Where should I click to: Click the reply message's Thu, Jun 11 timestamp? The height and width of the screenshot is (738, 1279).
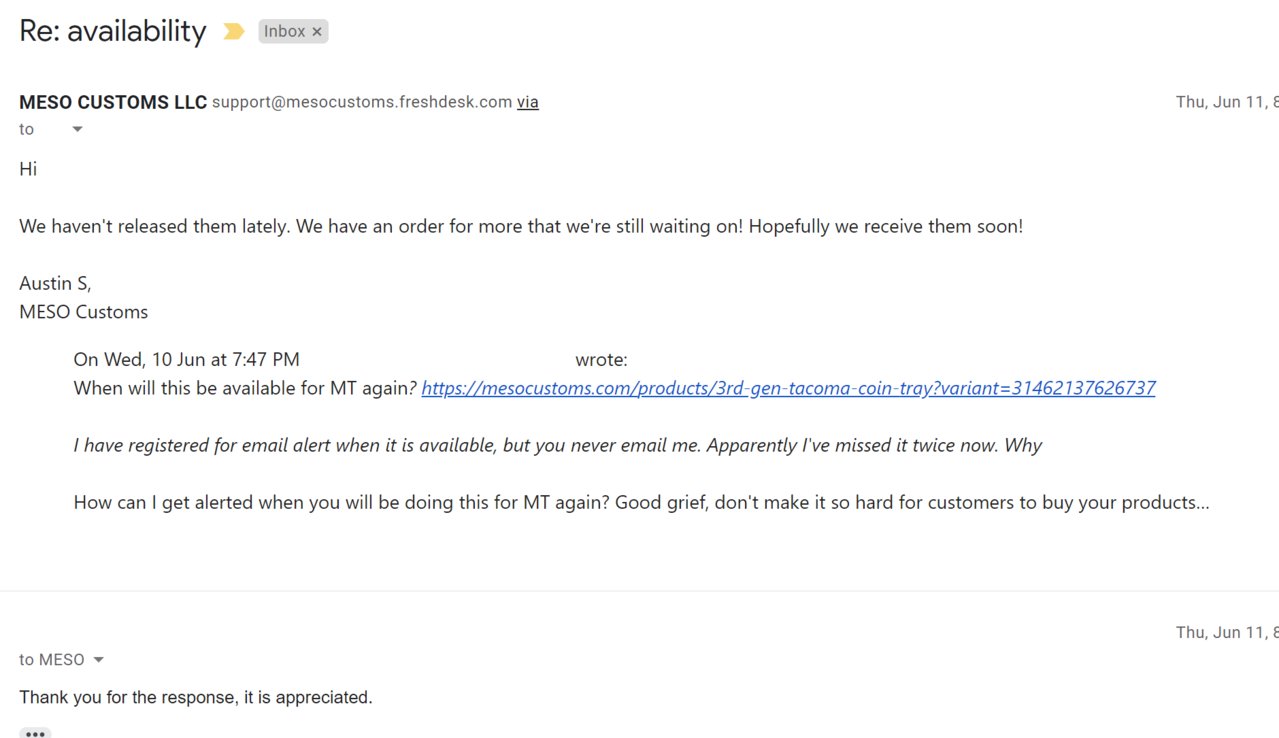tap(1227, 632)
